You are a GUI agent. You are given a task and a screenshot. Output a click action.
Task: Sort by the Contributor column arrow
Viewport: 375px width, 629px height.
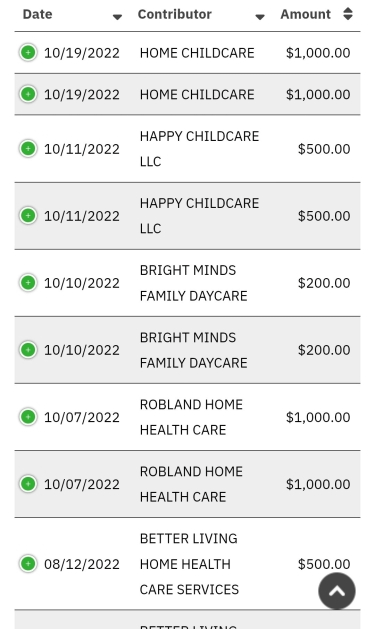point(260,17)
